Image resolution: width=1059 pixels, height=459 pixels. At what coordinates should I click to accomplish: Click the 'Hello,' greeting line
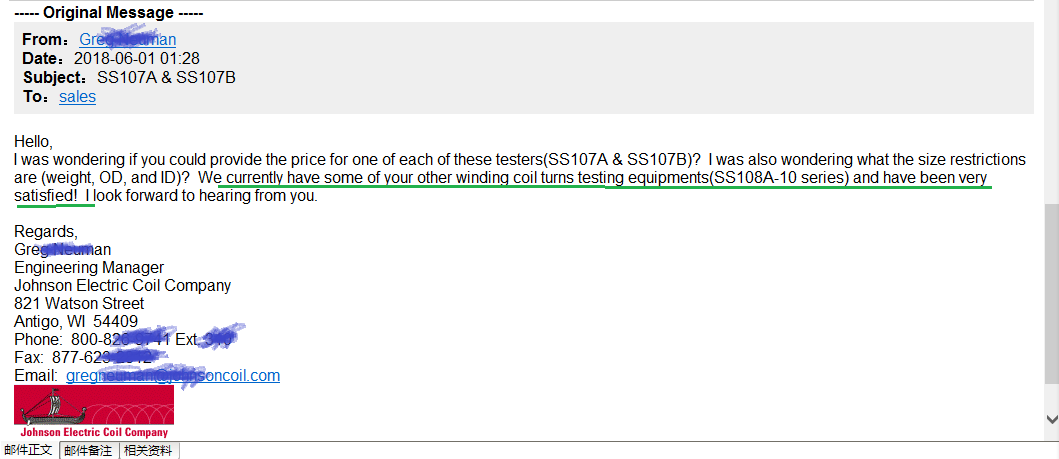(33, 142)
